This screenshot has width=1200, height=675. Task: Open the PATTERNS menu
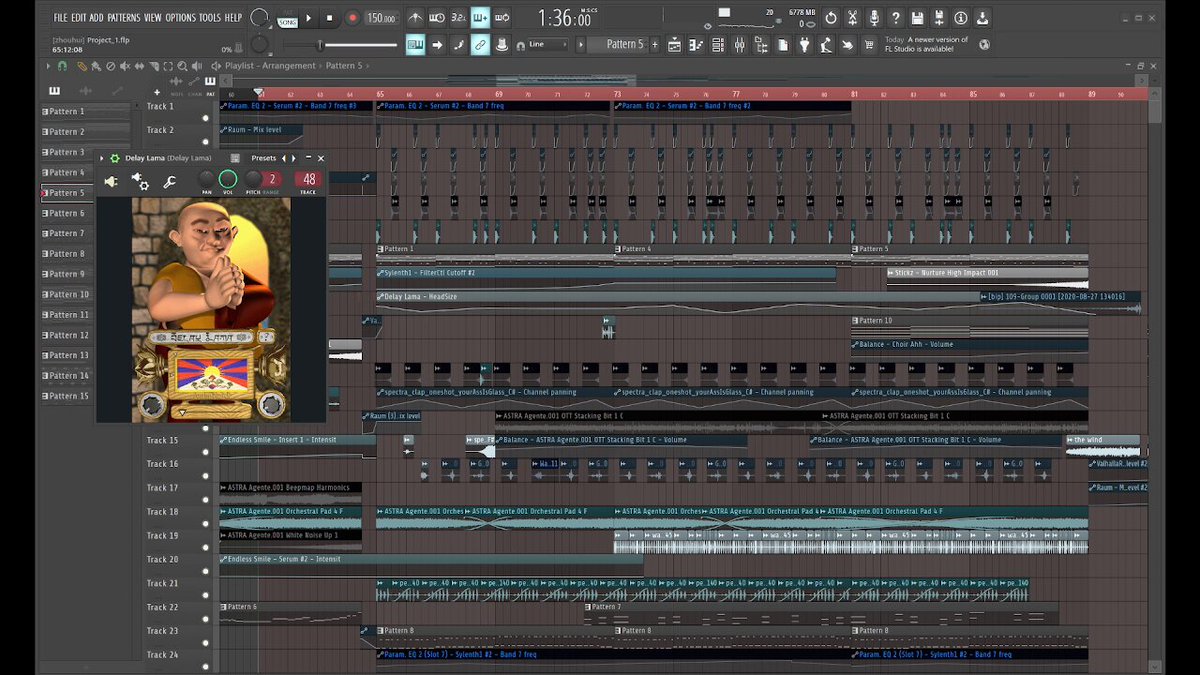(124, 18)
